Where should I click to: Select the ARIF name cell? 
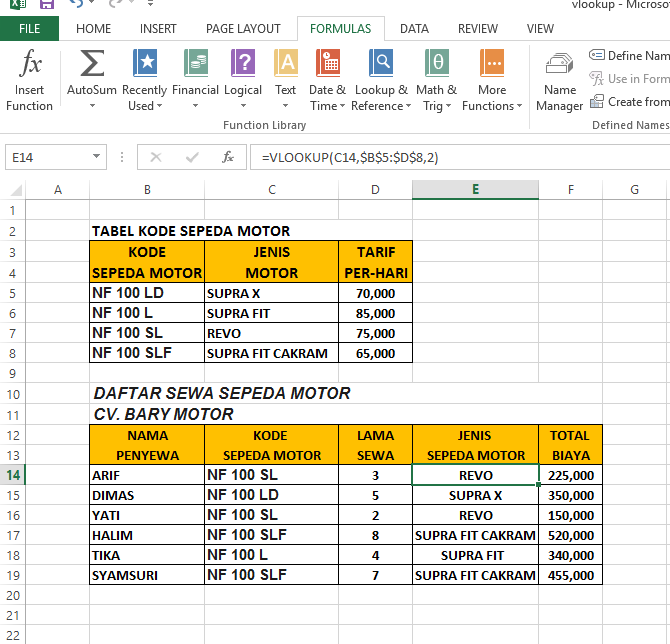147,475
